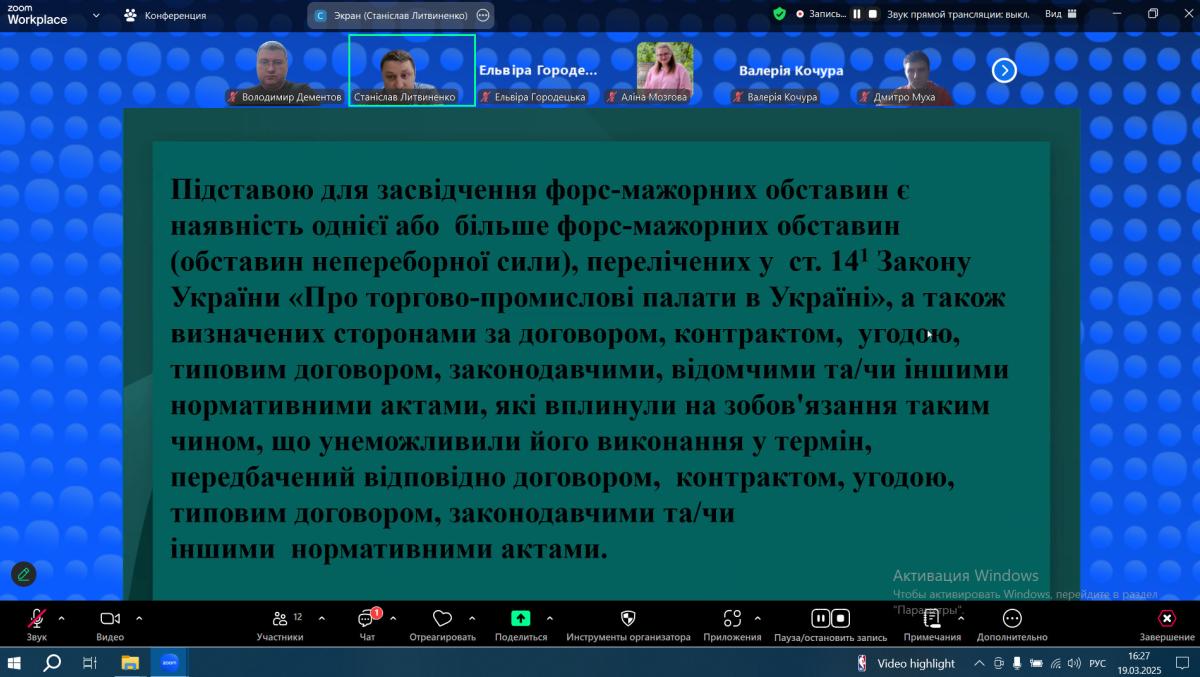Expand audio options arrow beside Звук
This screenshot has width=1200, height=677.
click(x=62, y=618)
